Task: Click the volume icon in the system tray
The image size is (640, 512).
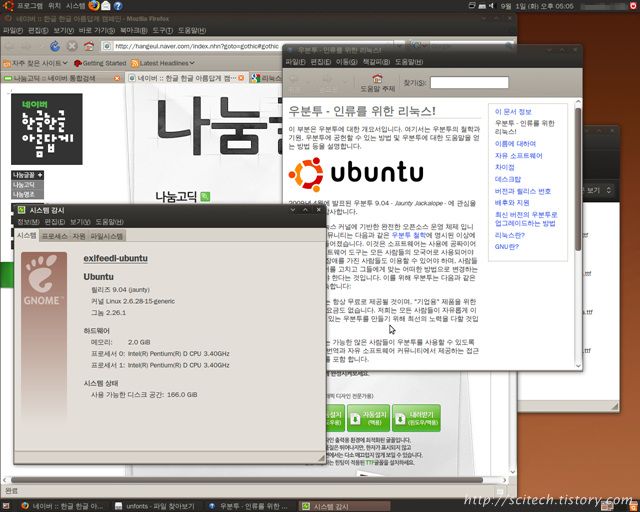Action: [491, 6]
